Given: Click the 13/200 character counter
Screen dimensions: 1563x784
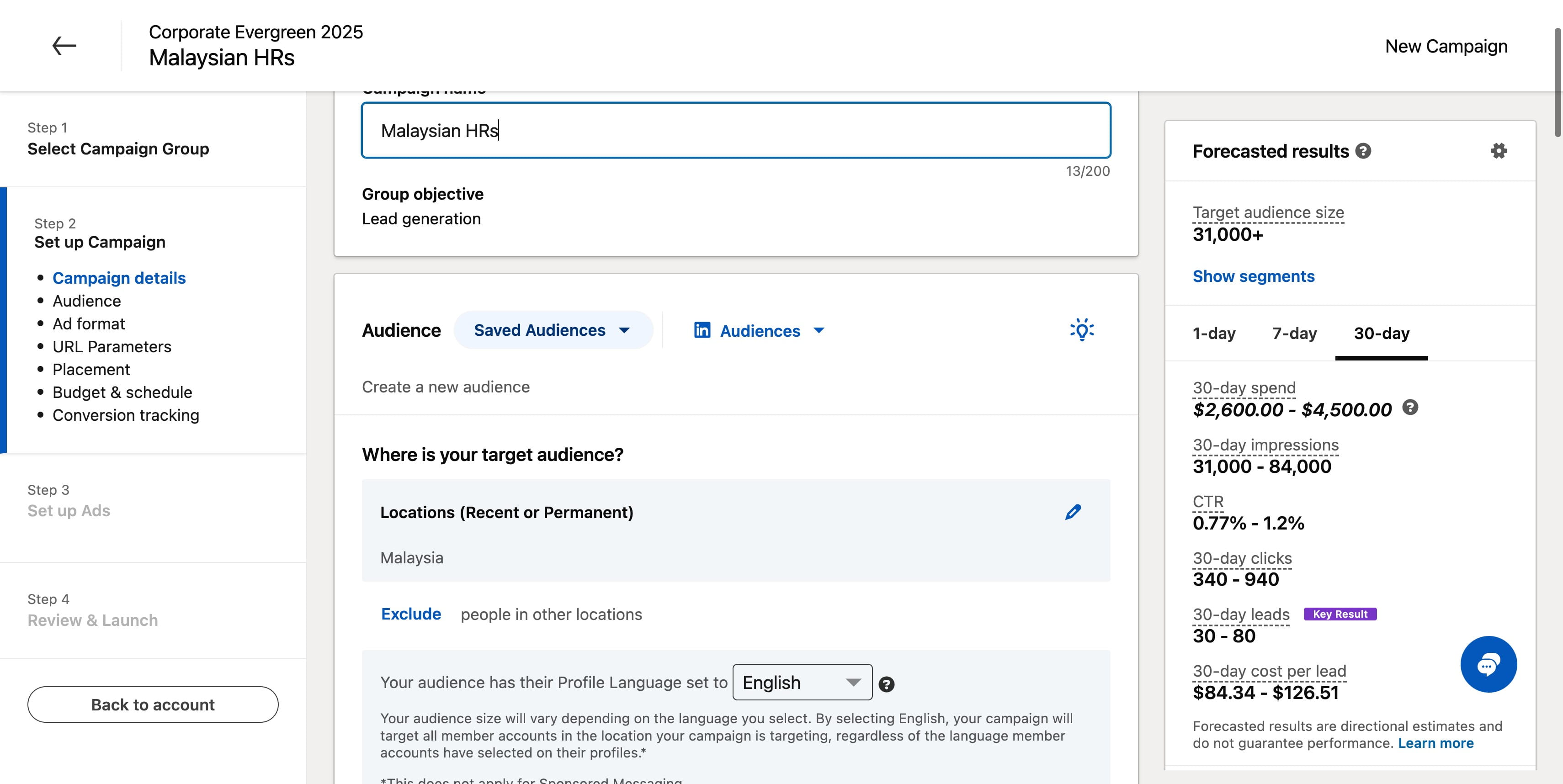Looking at the screenshot, I should coord(1087,171).
